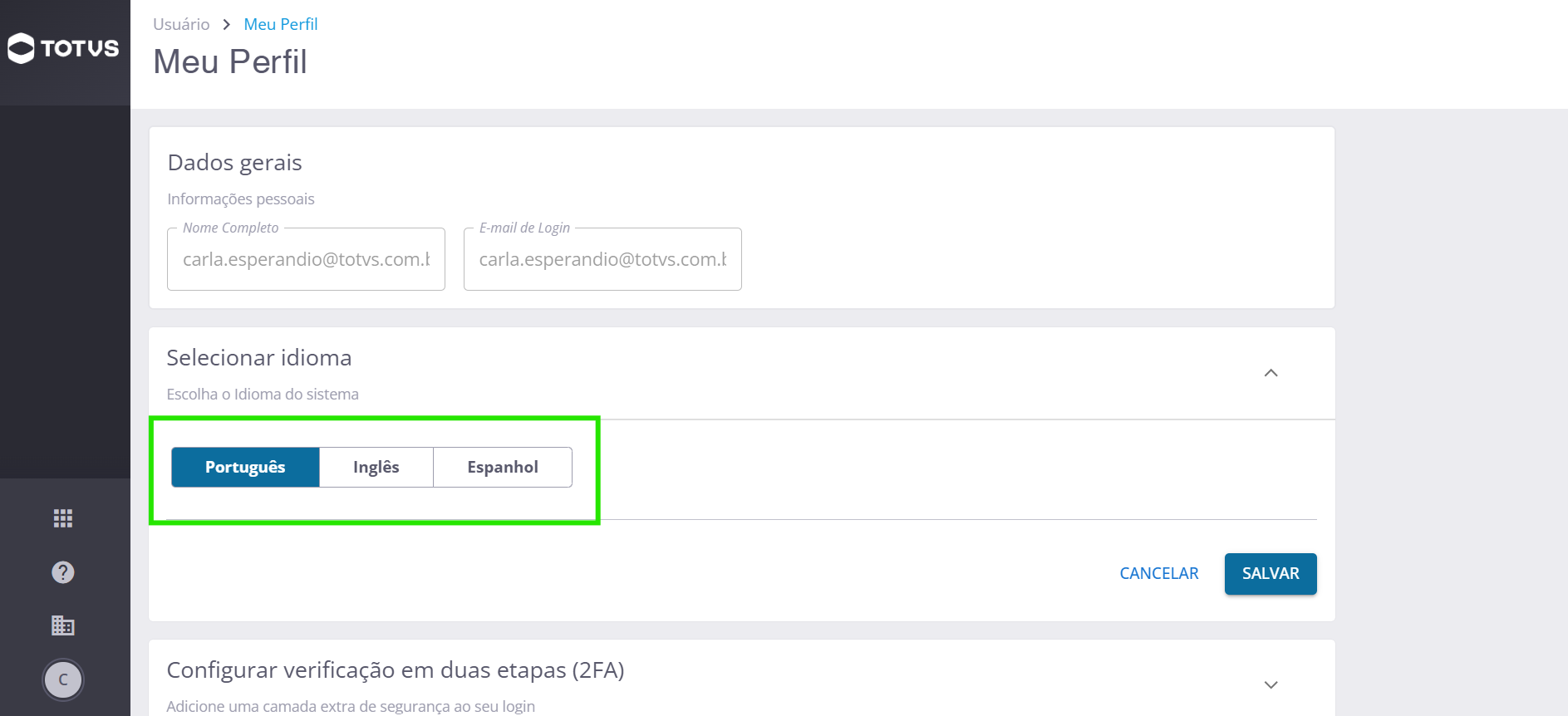Open the user avatar C menu
This screenshot has height=716, width=1568.
[63, 680]
